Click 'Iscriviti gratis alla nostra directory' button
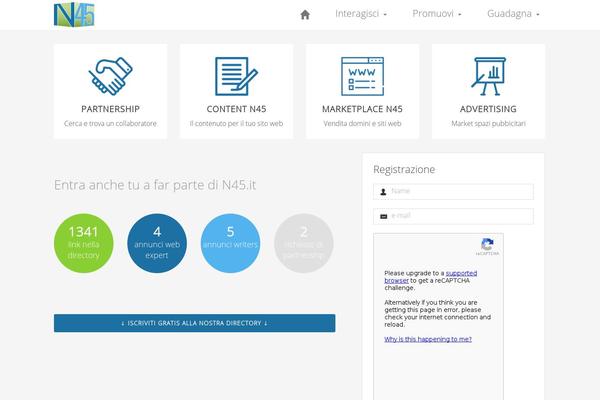 point(194,323)
